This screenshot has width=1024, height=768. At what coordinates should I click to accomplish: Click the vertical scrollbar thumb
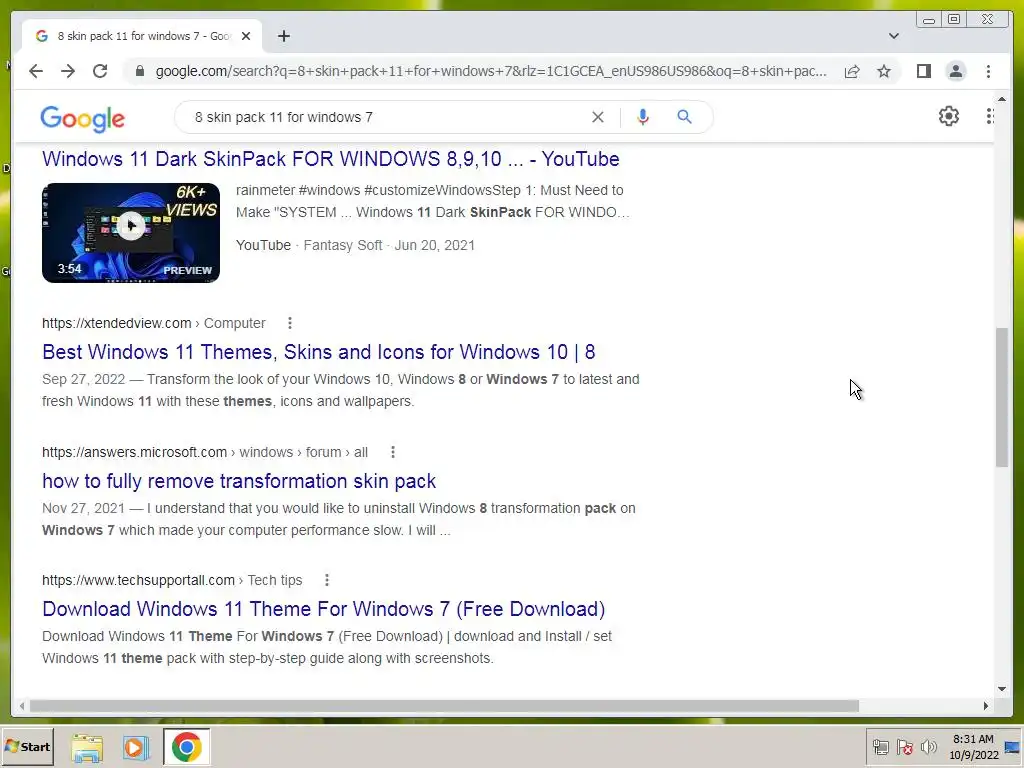click(x=1002, y=398)
